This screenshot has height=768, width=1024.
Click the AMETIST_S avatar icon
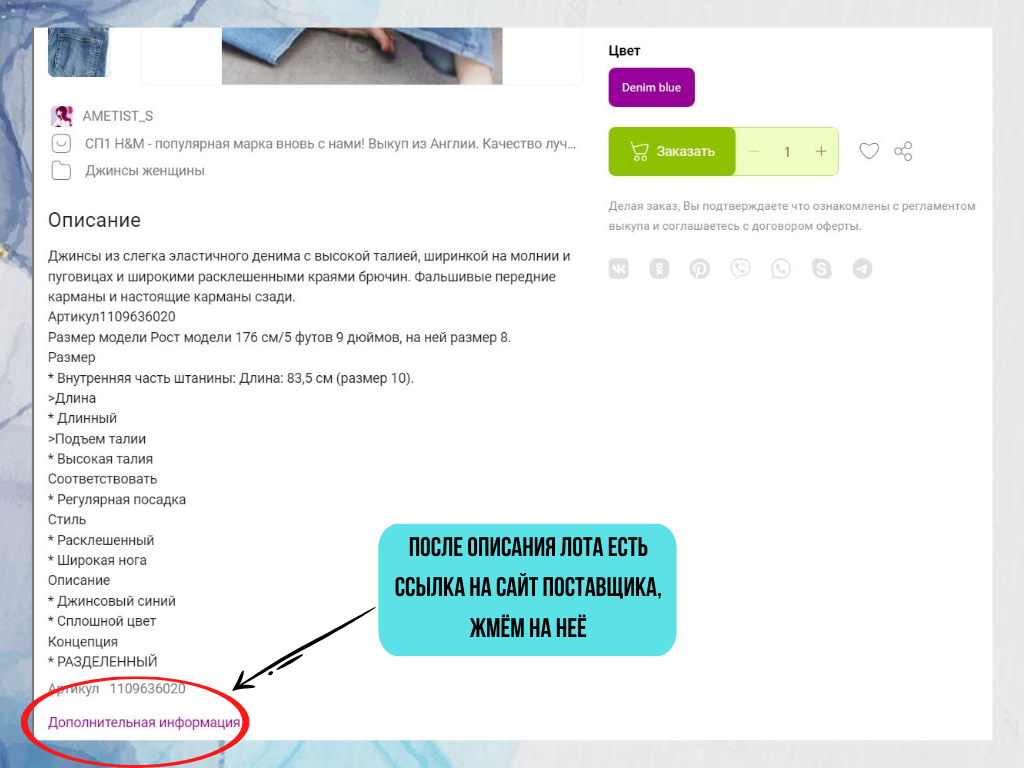tap(62, 116)
